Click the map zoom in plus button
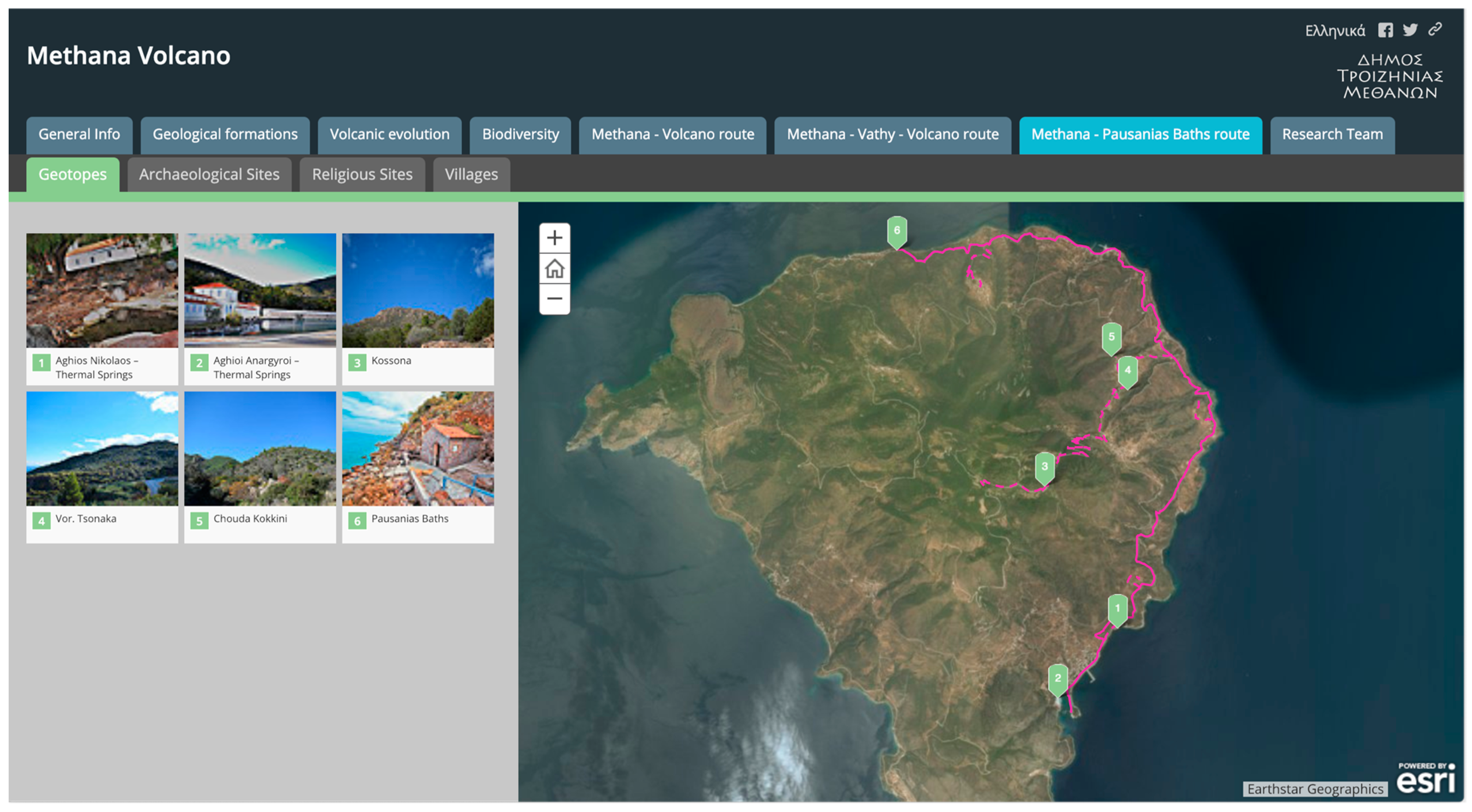 (x=554, y=238)
